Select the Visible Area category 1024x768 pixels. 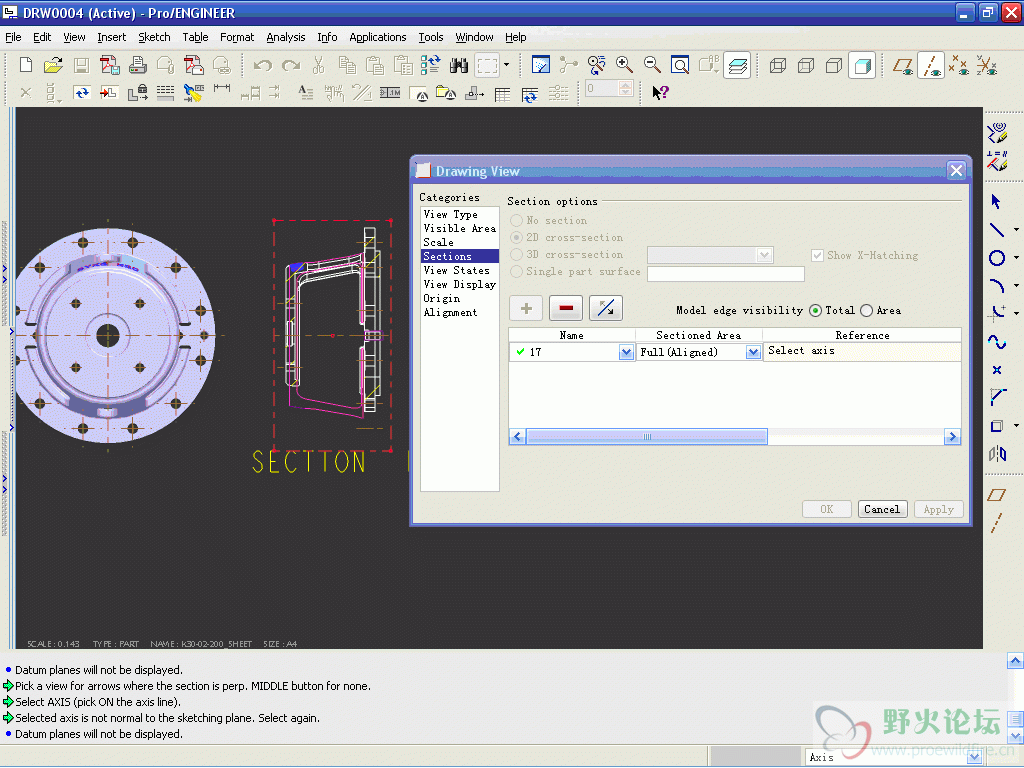click(x=460, y=229)
